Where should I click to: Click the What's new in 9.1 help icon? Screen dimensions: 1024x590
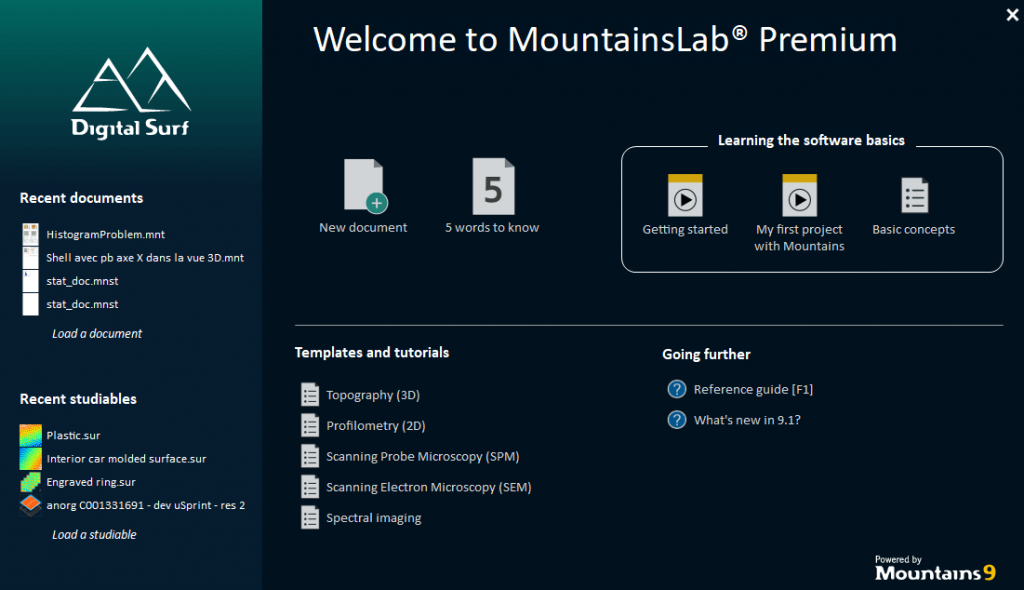[677, 420]
